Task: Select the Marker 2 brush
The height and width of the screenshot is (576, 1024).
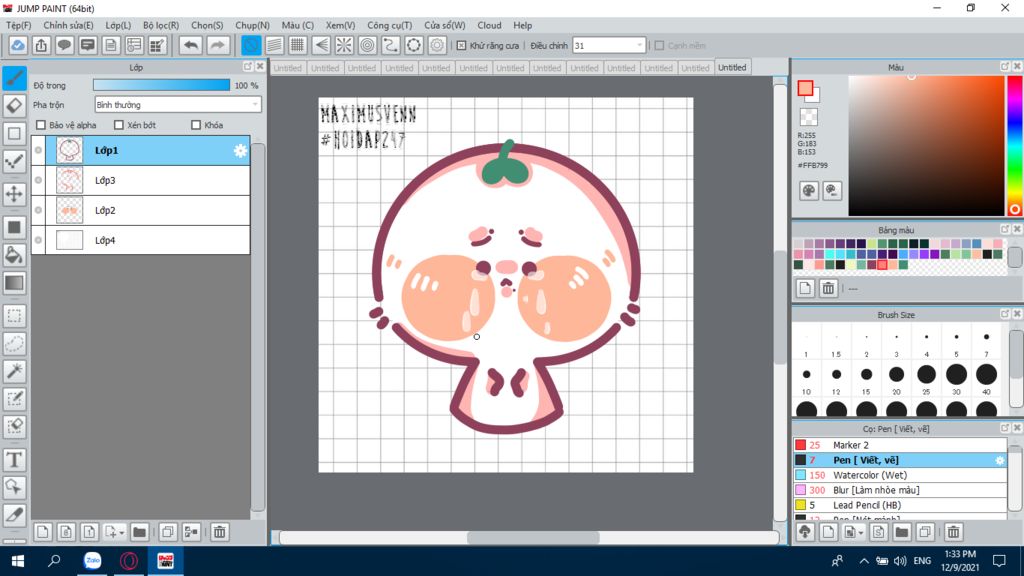Action: (900, 445)
